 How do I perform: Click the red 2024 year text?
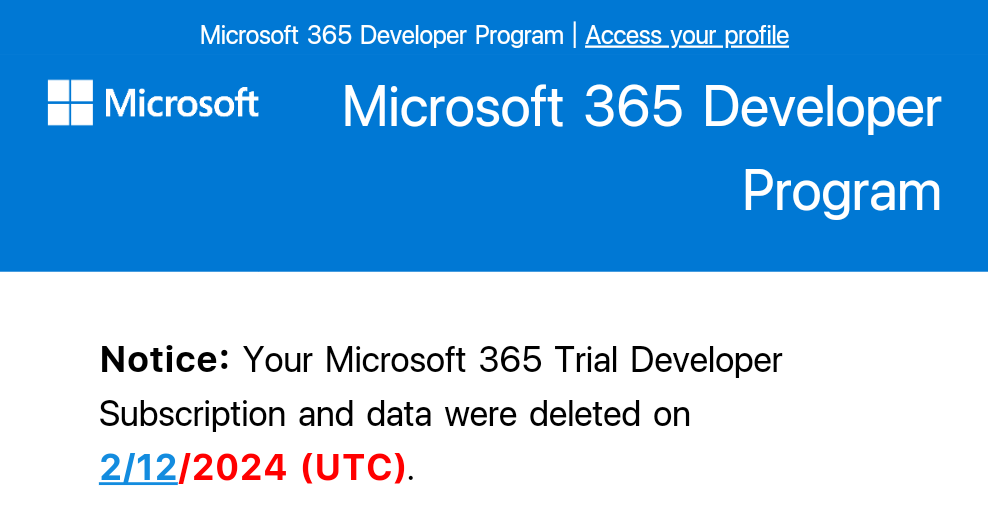238,466
